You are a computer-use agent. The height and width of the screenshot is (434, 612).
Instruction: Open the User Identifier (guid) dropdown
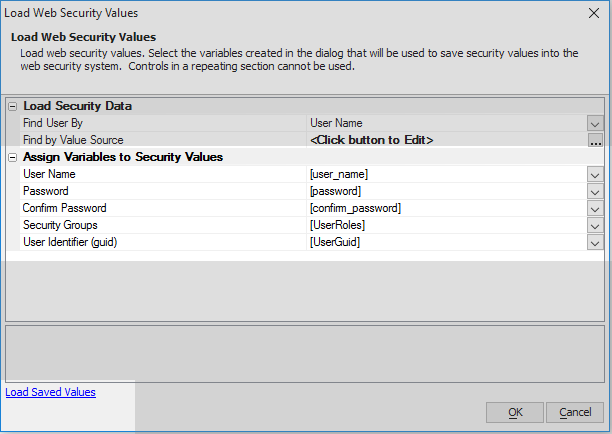pyautogui.click(x=595, y=243)
